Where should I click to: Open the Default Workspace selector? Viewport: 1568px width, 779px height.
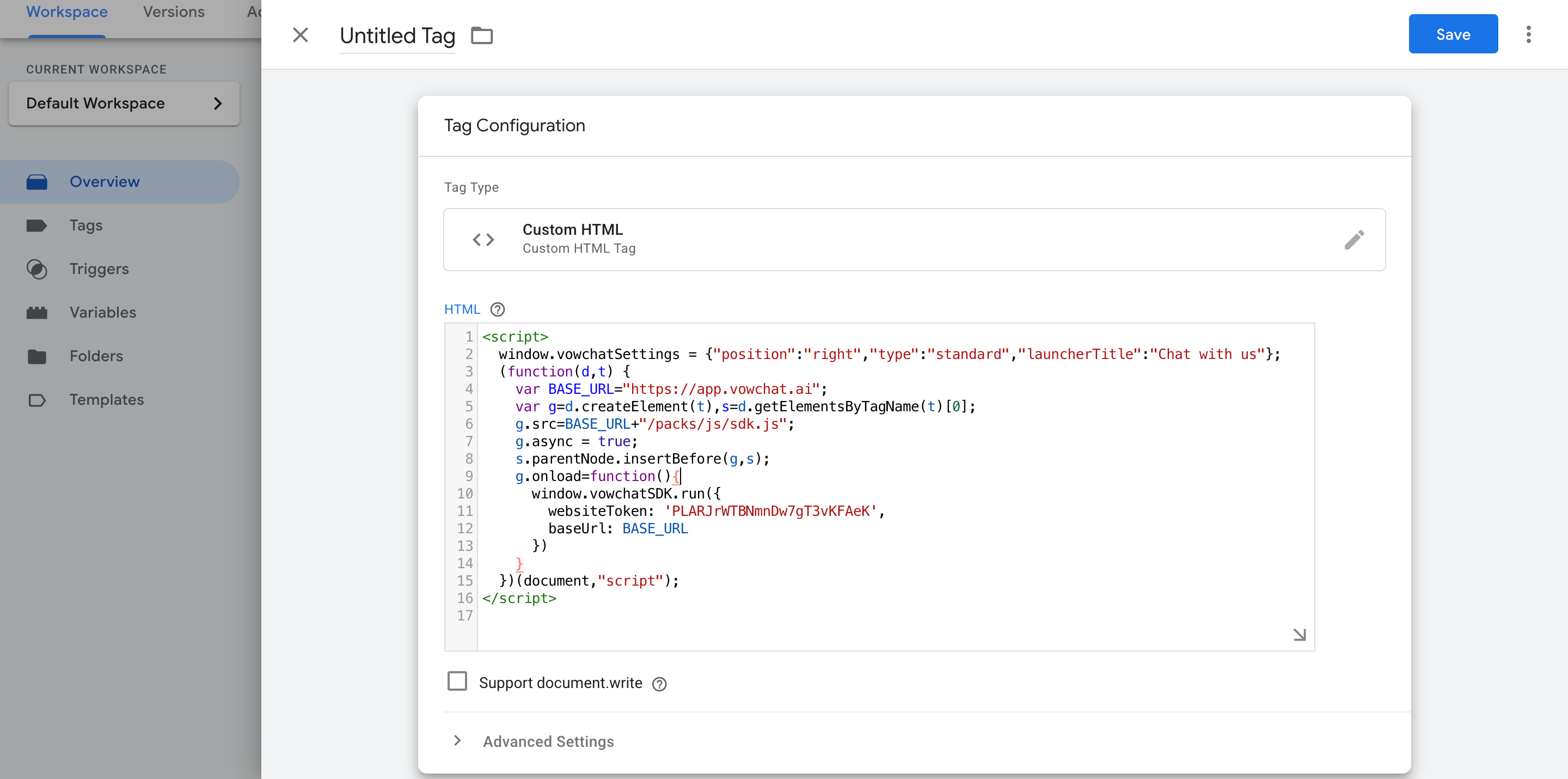[x=124, y=103]
